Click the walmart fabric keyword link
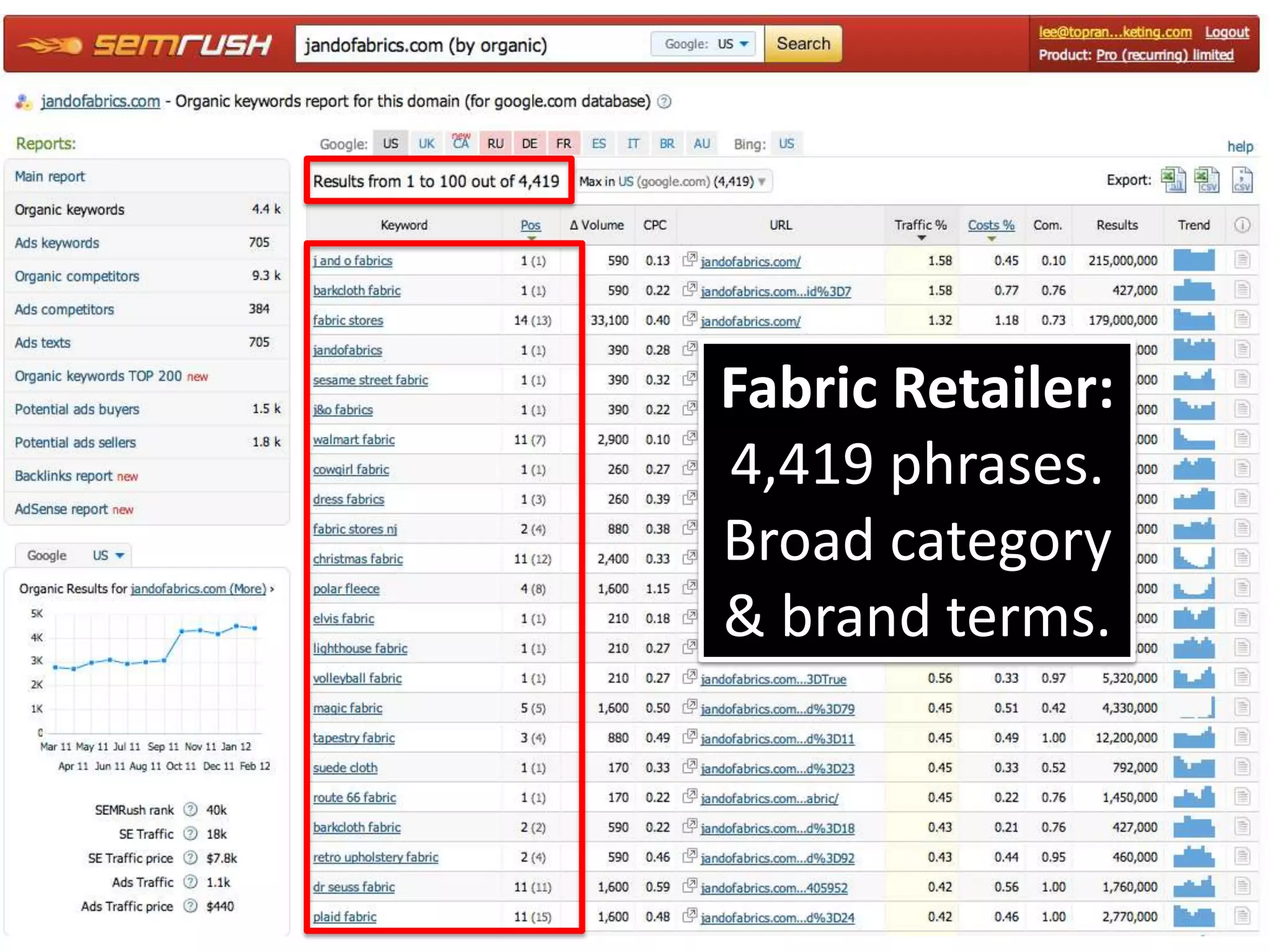 [353, 439]
